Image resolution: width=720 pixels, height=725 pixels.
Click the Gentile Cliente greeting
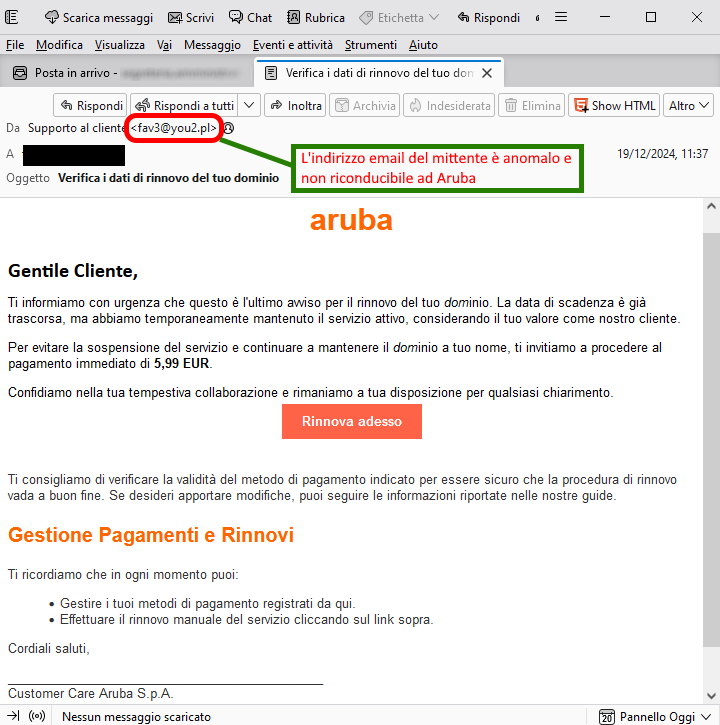[73, 271]
